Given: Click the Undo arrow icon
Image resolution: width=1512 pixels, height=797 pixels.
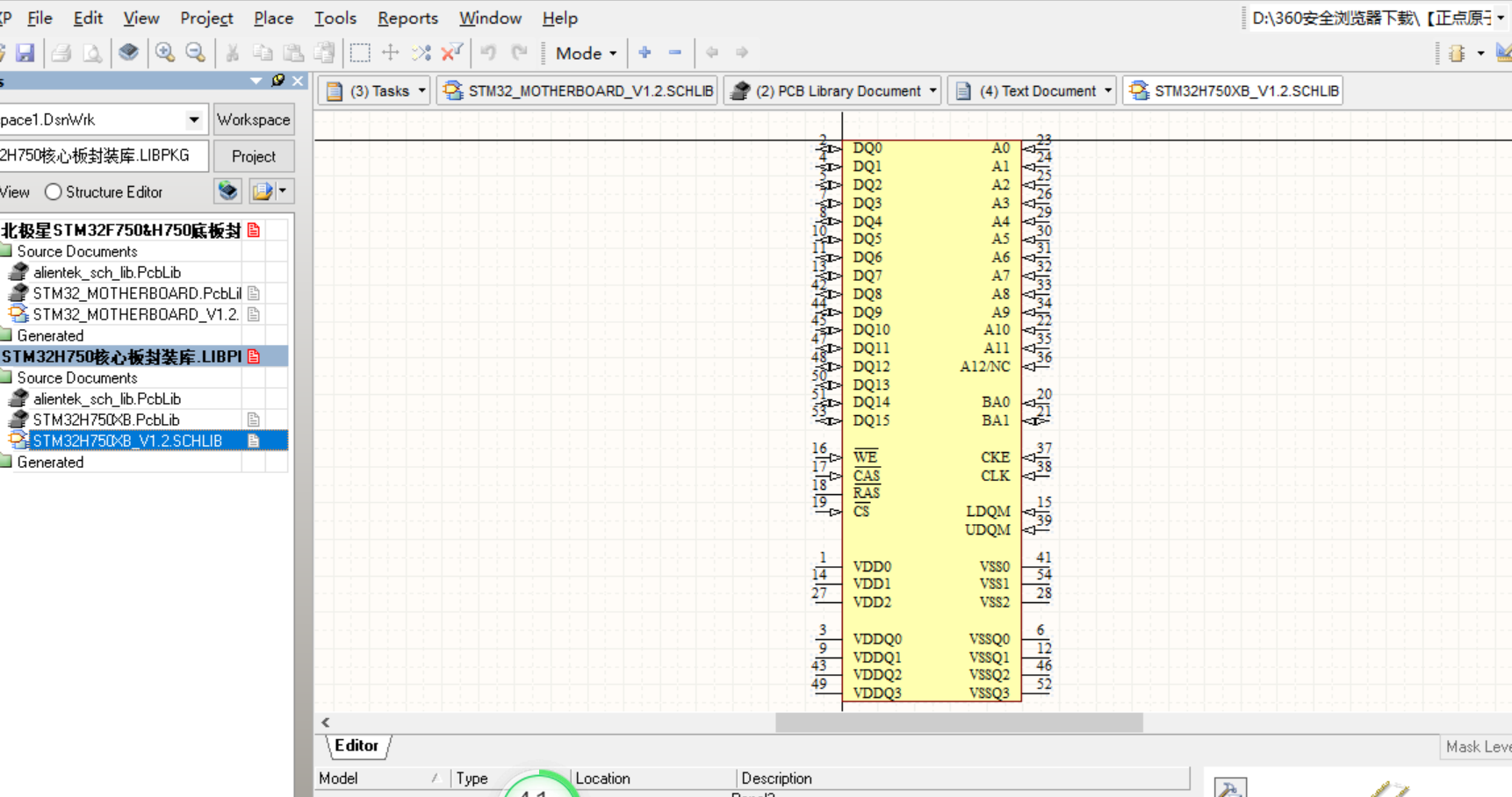Looking at the screenshot, I should [x=488, y=53].
